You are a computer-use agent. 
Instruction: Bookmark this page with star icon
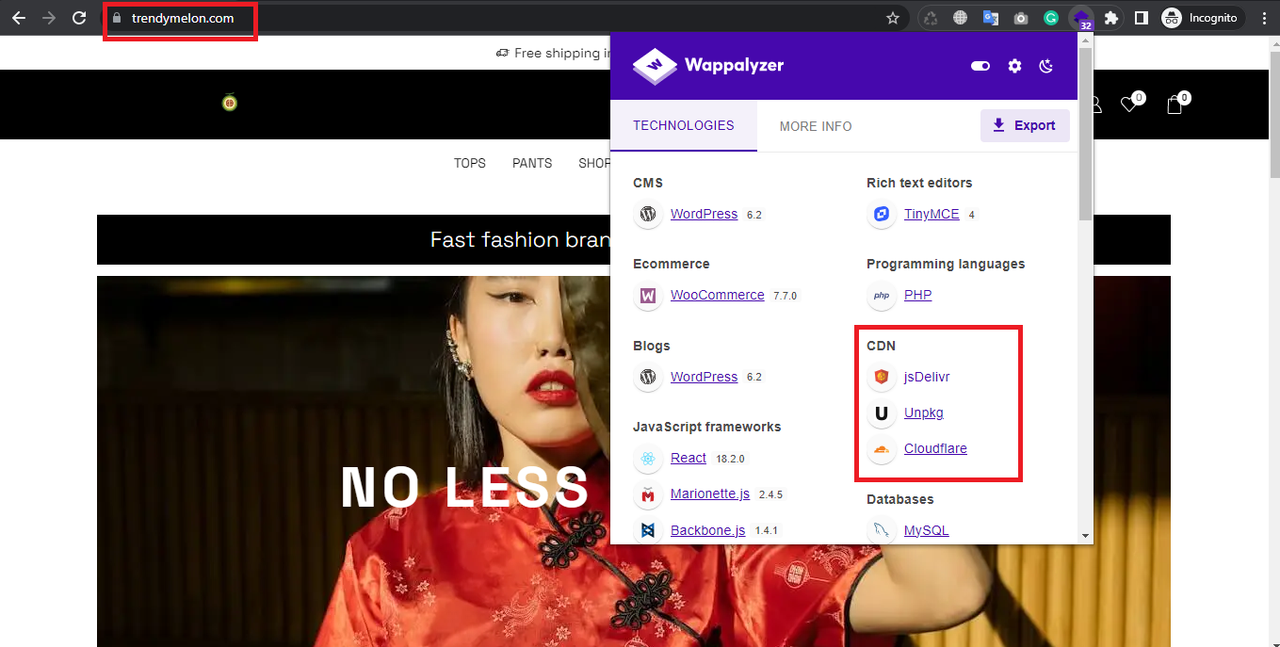coord(893,18)
